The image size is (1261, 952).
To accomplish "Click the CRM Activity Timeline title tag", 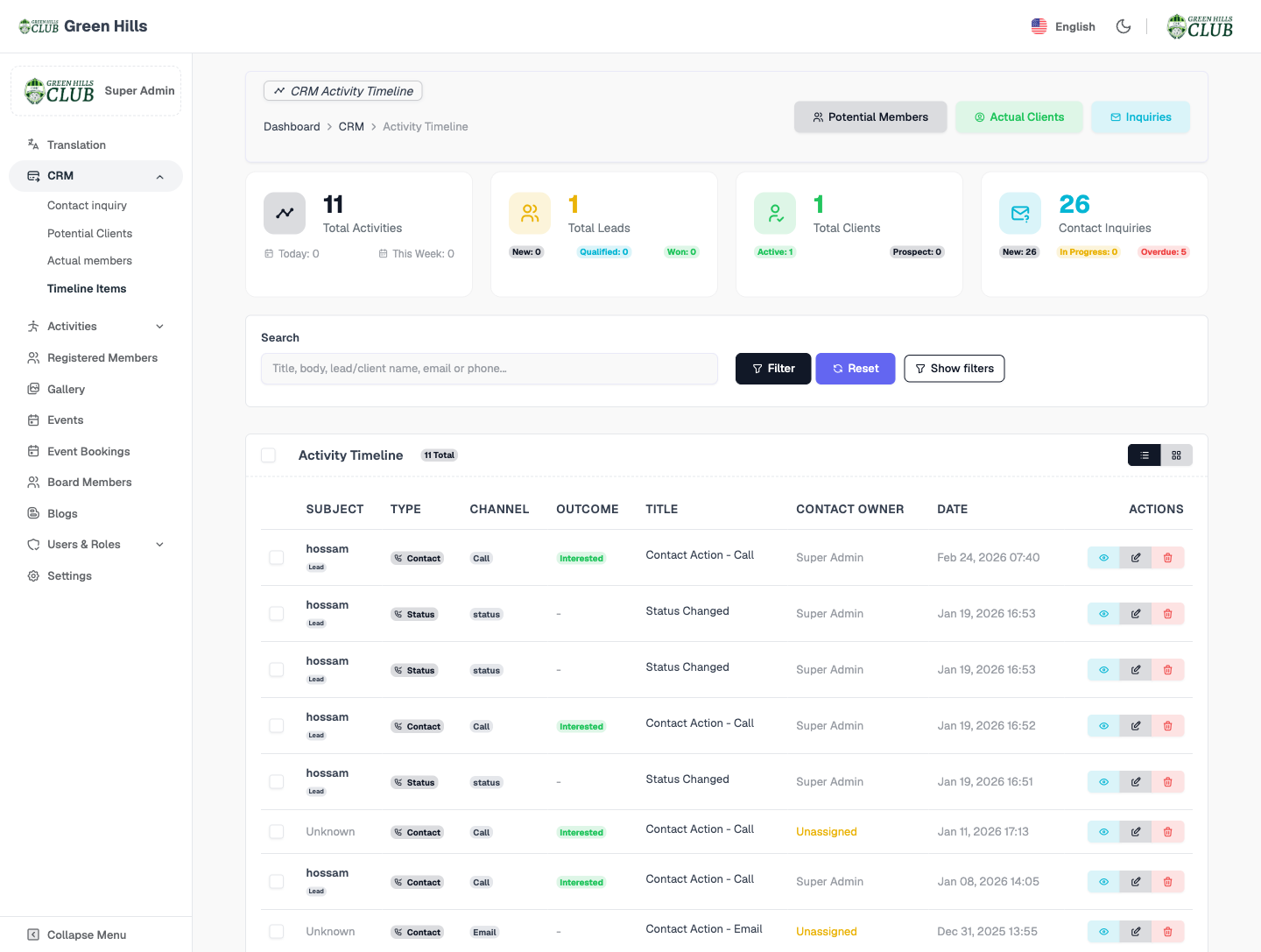I will [343, 91].
